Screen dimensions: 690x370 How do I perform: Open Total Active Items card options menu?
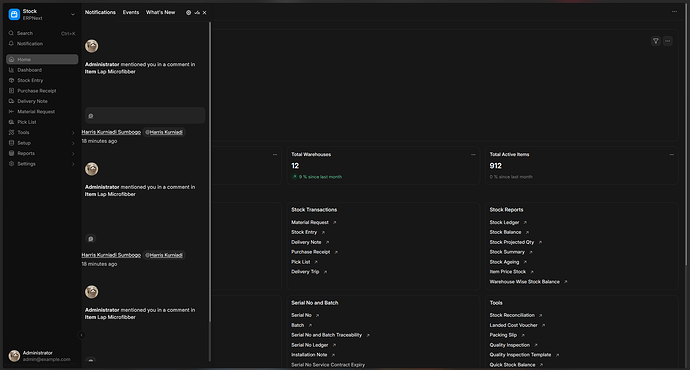click(x=672, y=154)
